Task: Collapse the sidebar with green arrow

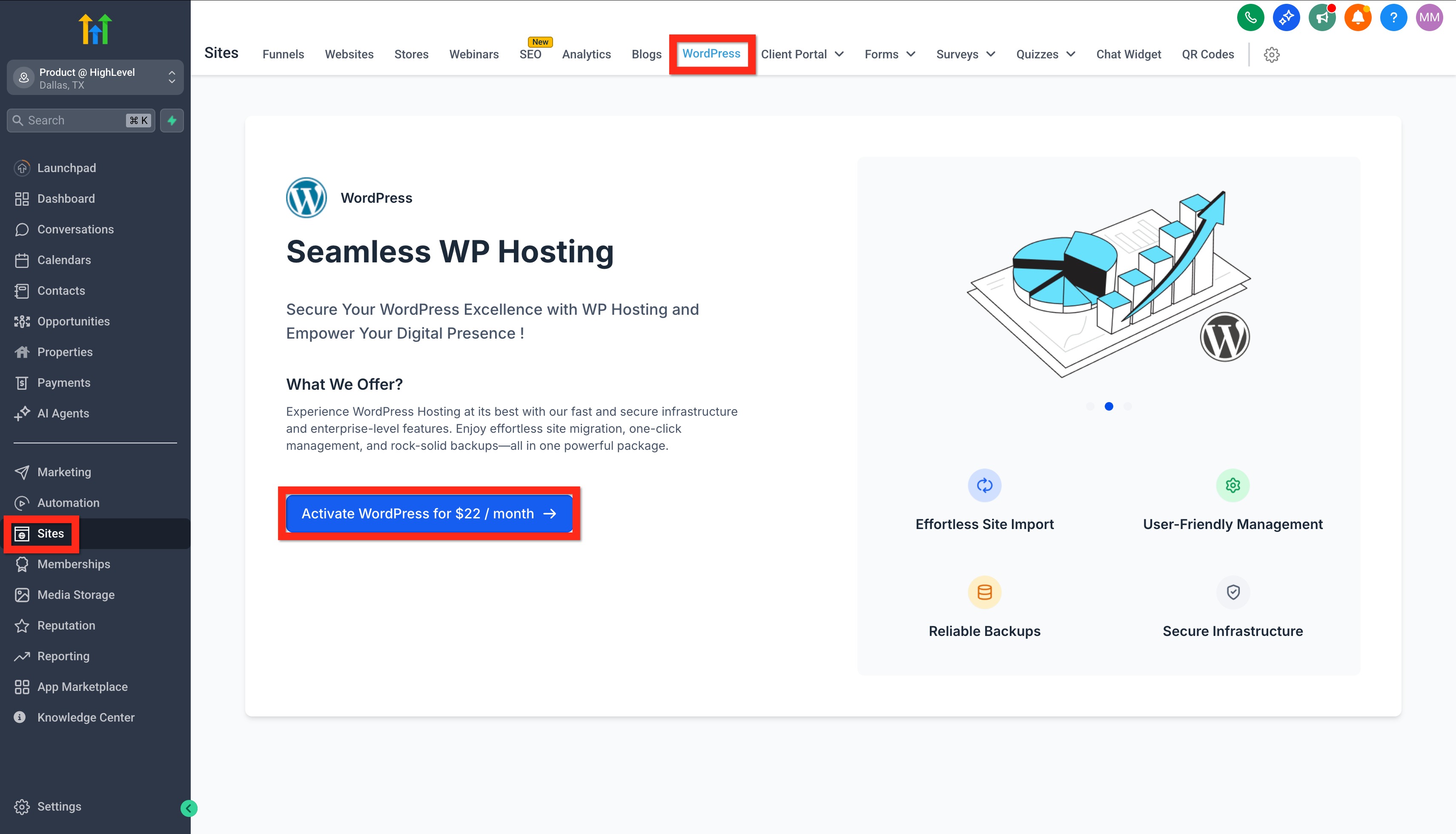Action: pyautogui.click(x=189, y=808)
